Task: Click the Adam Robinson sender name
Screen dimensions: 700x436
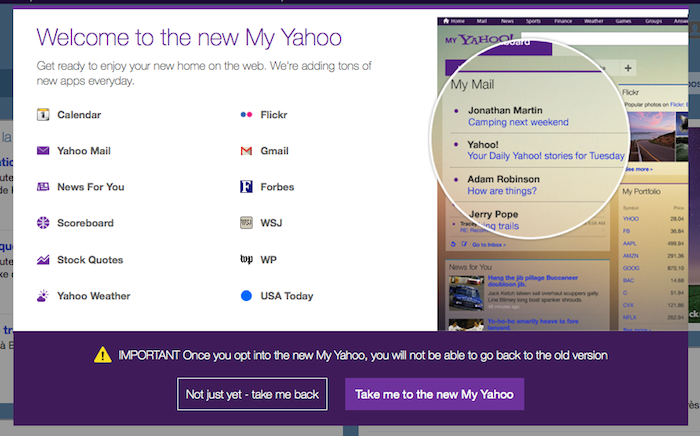Action: [x=504, y=179]
